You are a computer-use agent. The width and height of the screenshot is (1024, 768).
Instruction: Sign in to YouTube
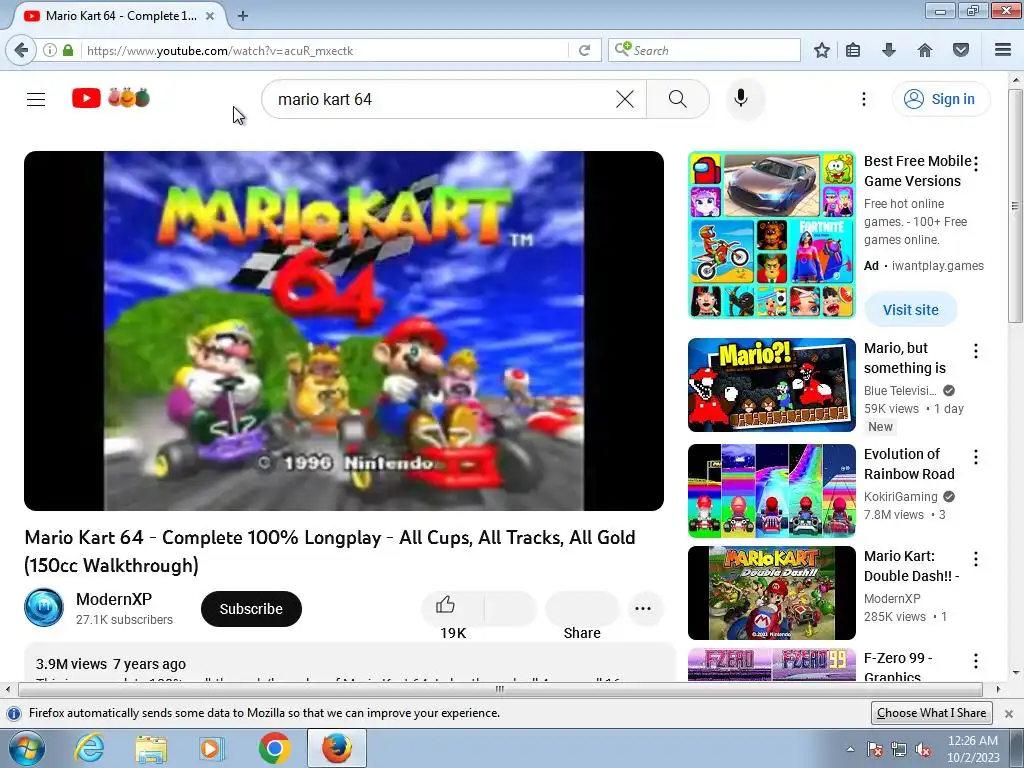(940, 99)
